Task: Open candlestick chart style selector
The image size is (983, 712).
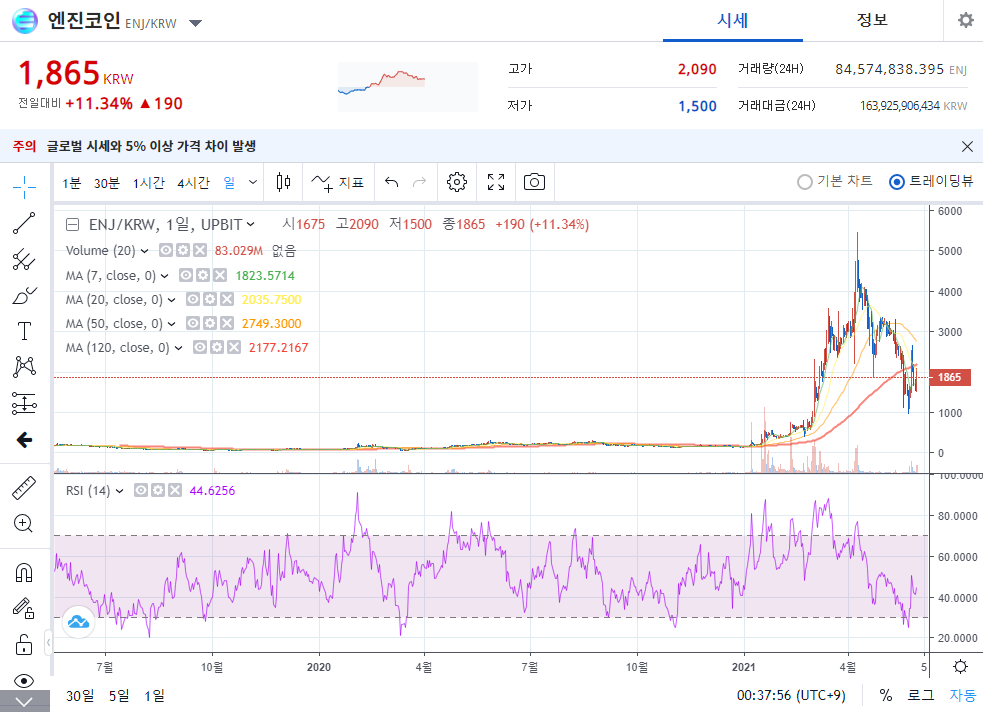Action: click(x=283, y=182)
